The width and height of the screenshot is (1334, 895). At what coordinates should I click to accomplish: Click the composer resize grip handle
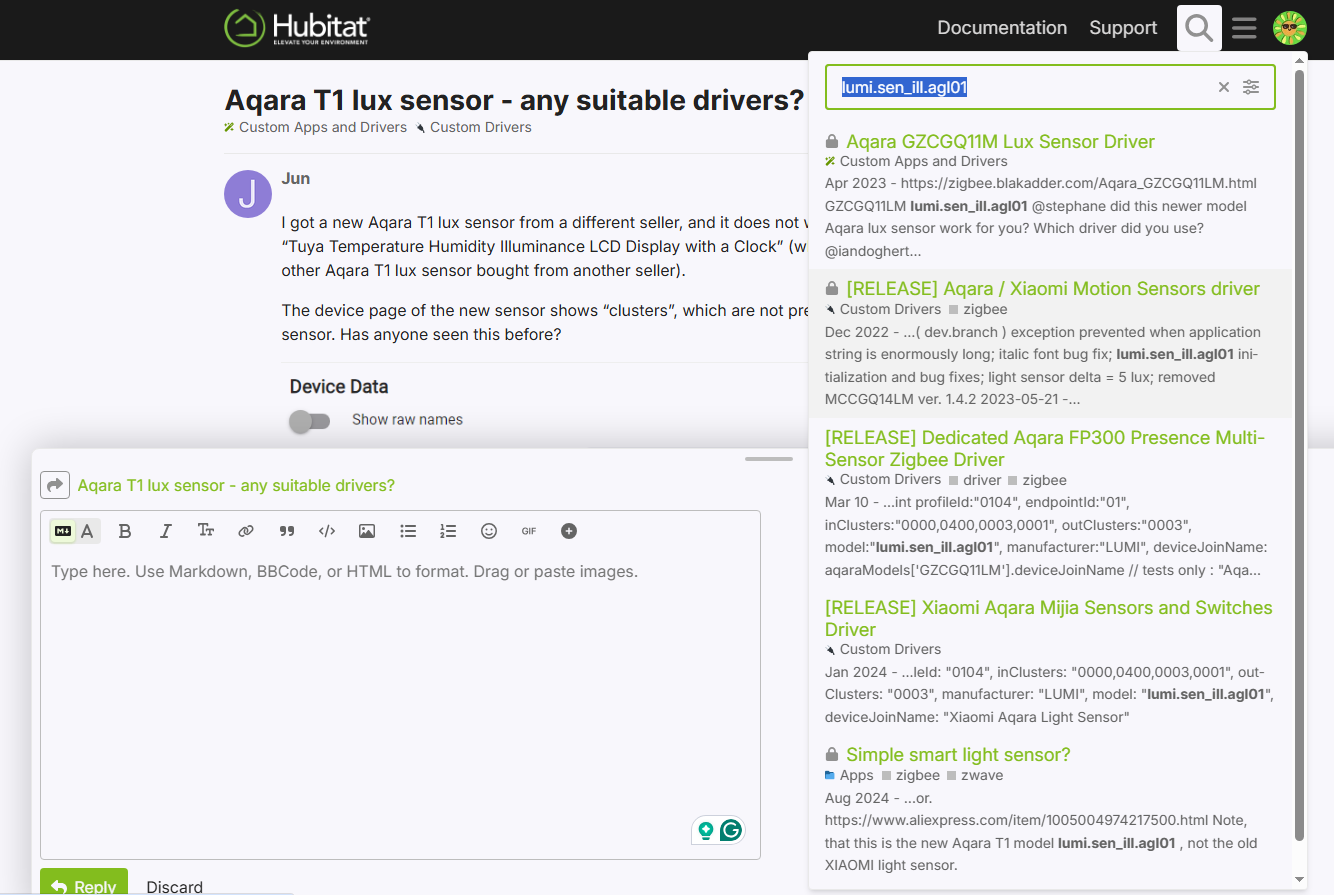click(769, 459)
